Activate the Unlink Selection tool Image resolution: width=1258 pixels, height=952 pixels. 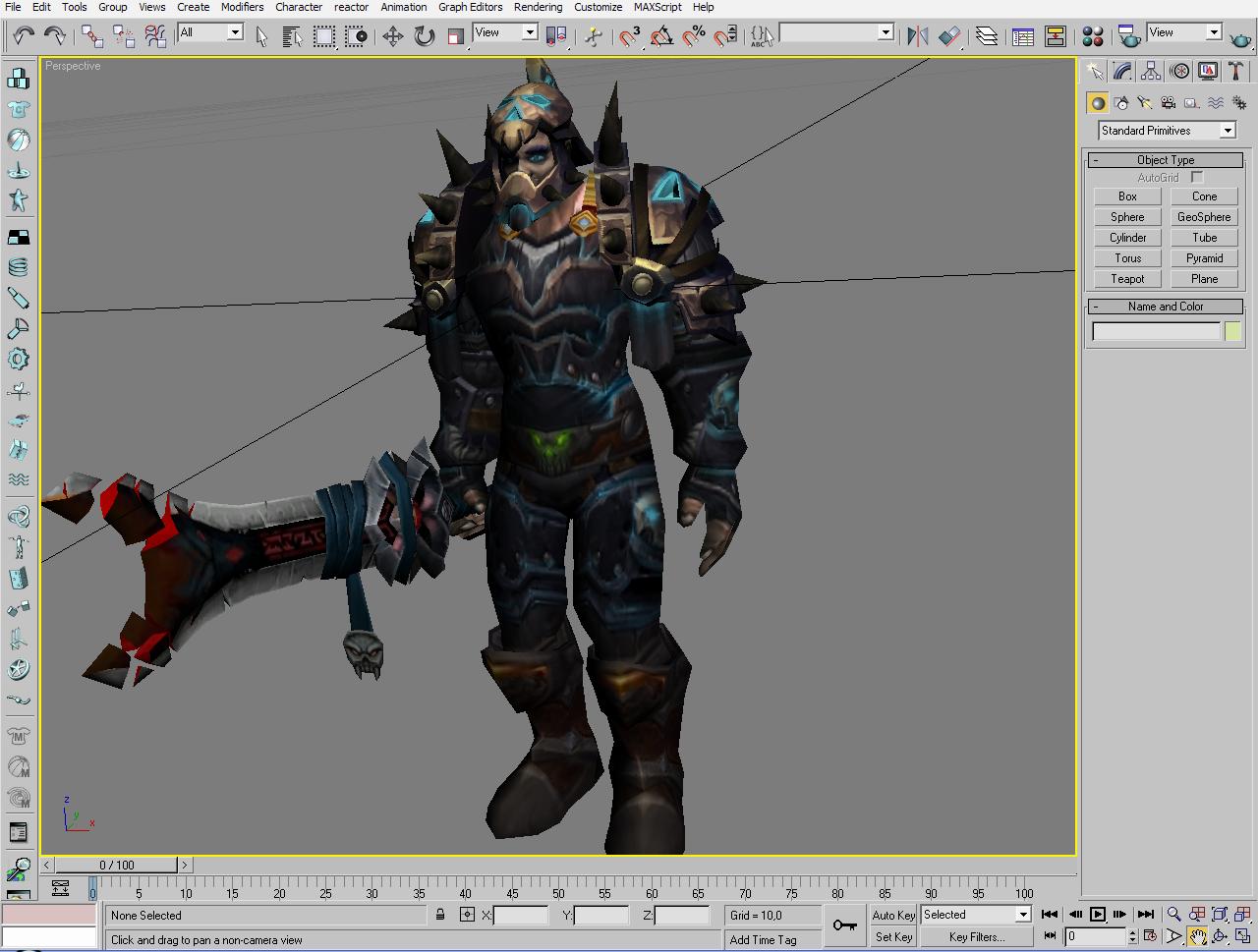pyautogui.click(x=124, y=36)
